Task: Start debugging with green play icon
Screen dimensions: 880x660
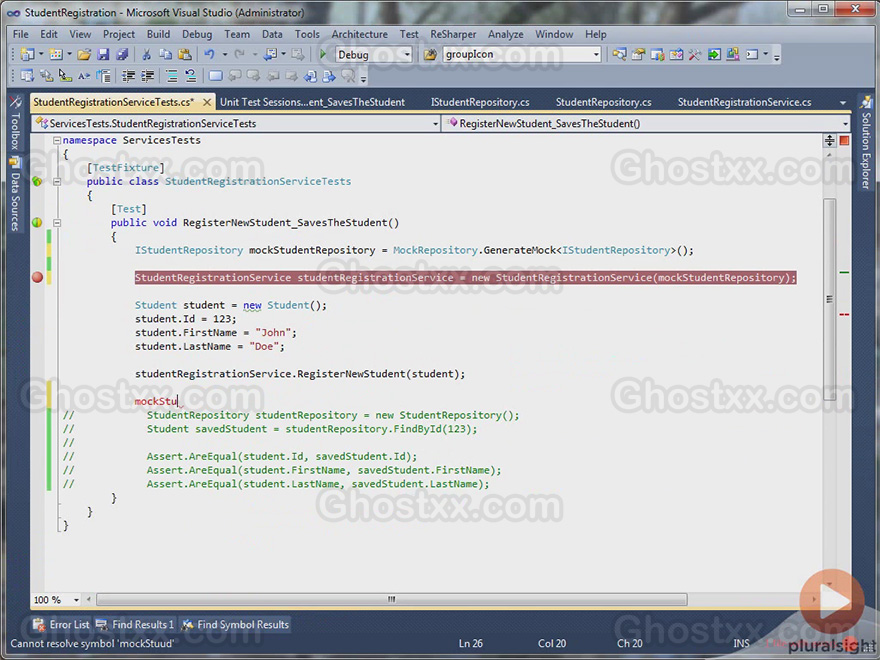Action: (323, 54)
